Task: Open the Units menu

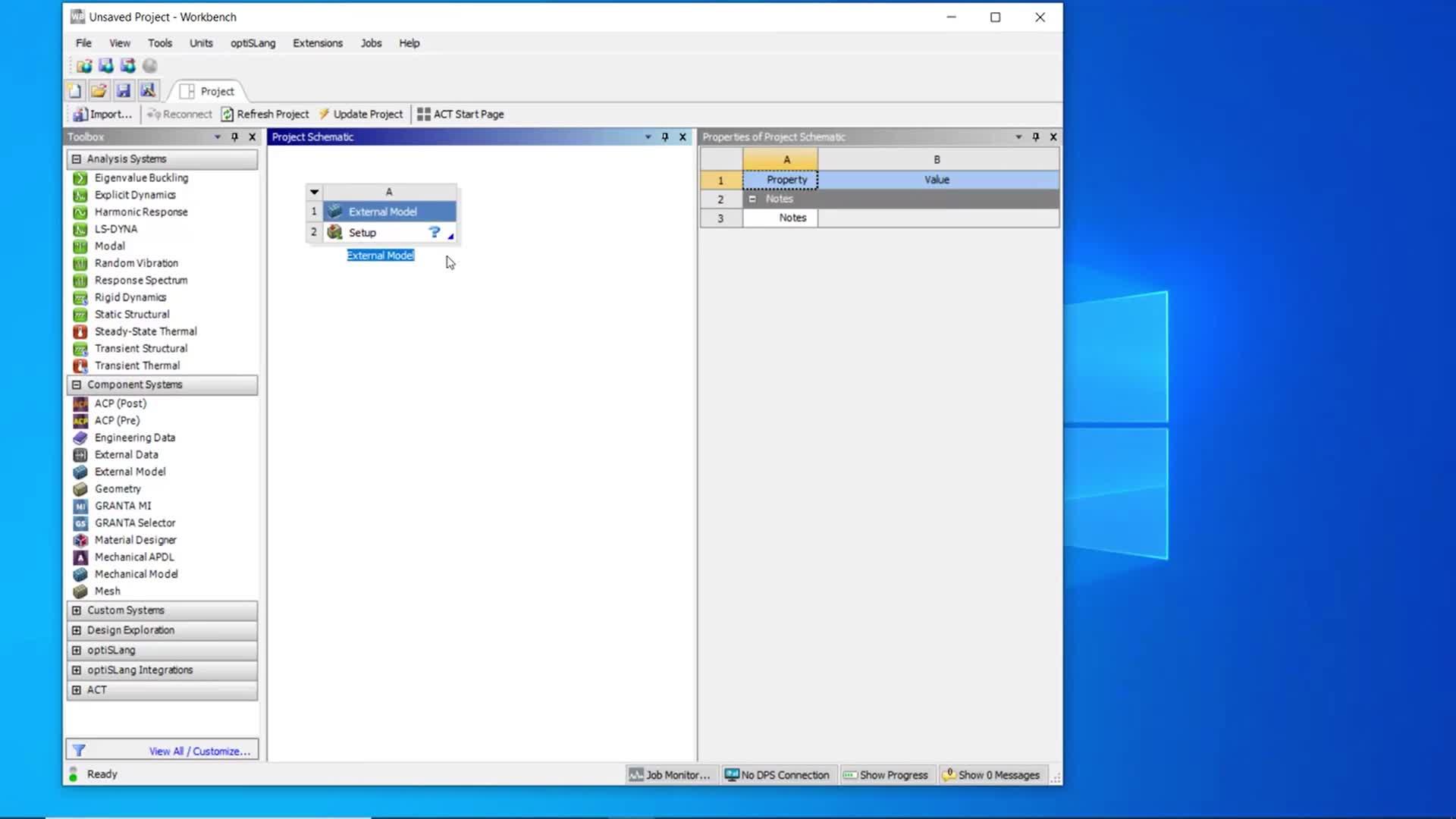Action: tap(201, 43)
